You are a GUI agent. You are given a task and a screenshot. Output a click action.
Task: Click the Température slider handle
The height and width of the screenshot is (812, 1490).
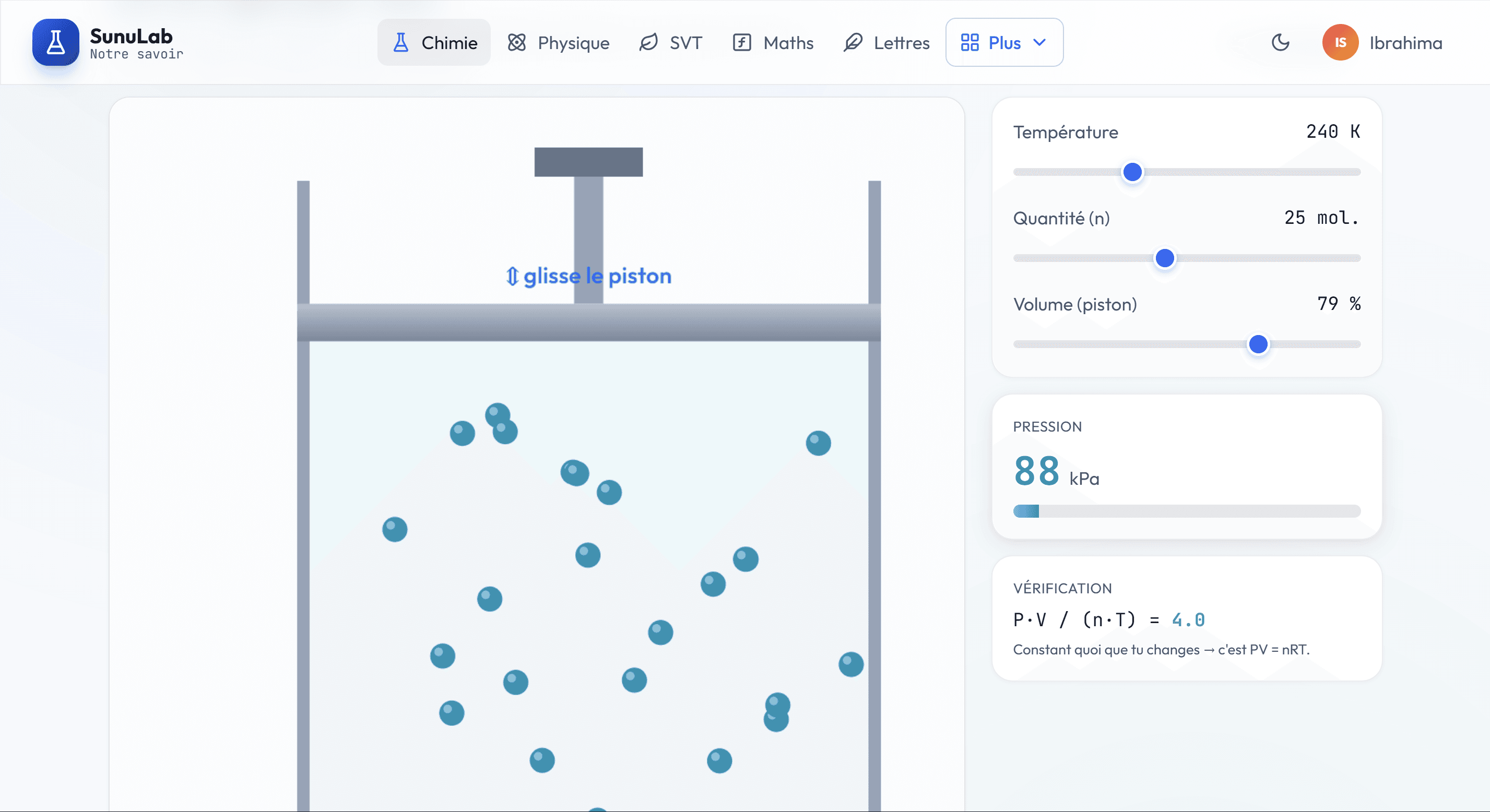pos(1132,172)
